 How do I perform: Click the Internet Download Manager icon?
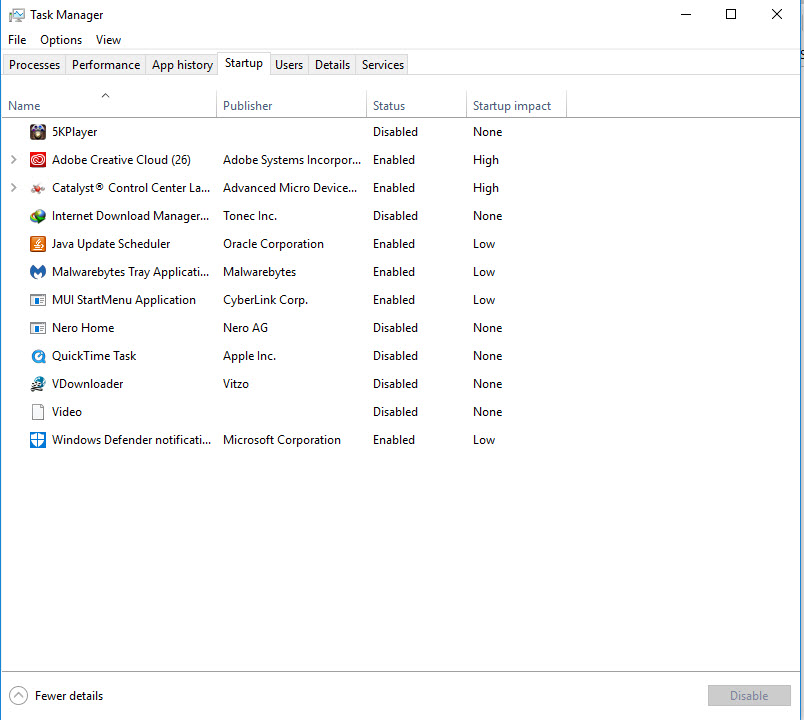point(38,216)
